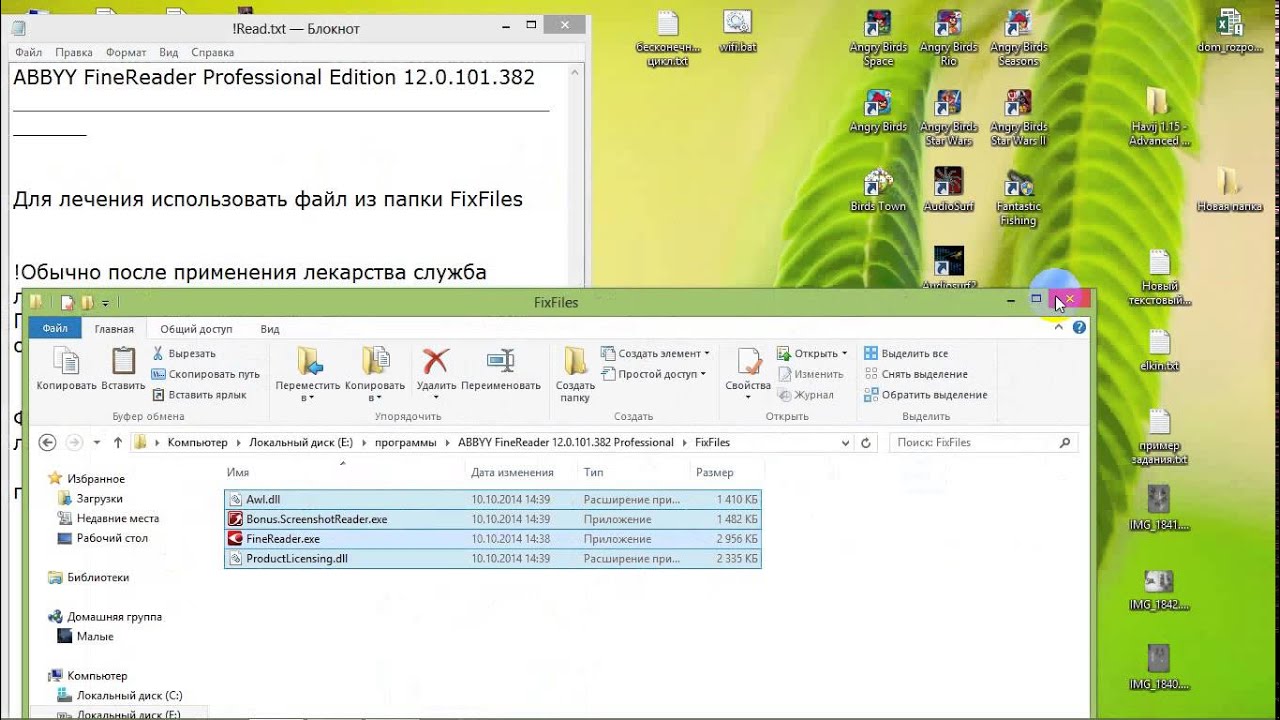Screen dimensions: 1280x720
Task: Open Notepad's Файл menu
Action: [28, 52]
